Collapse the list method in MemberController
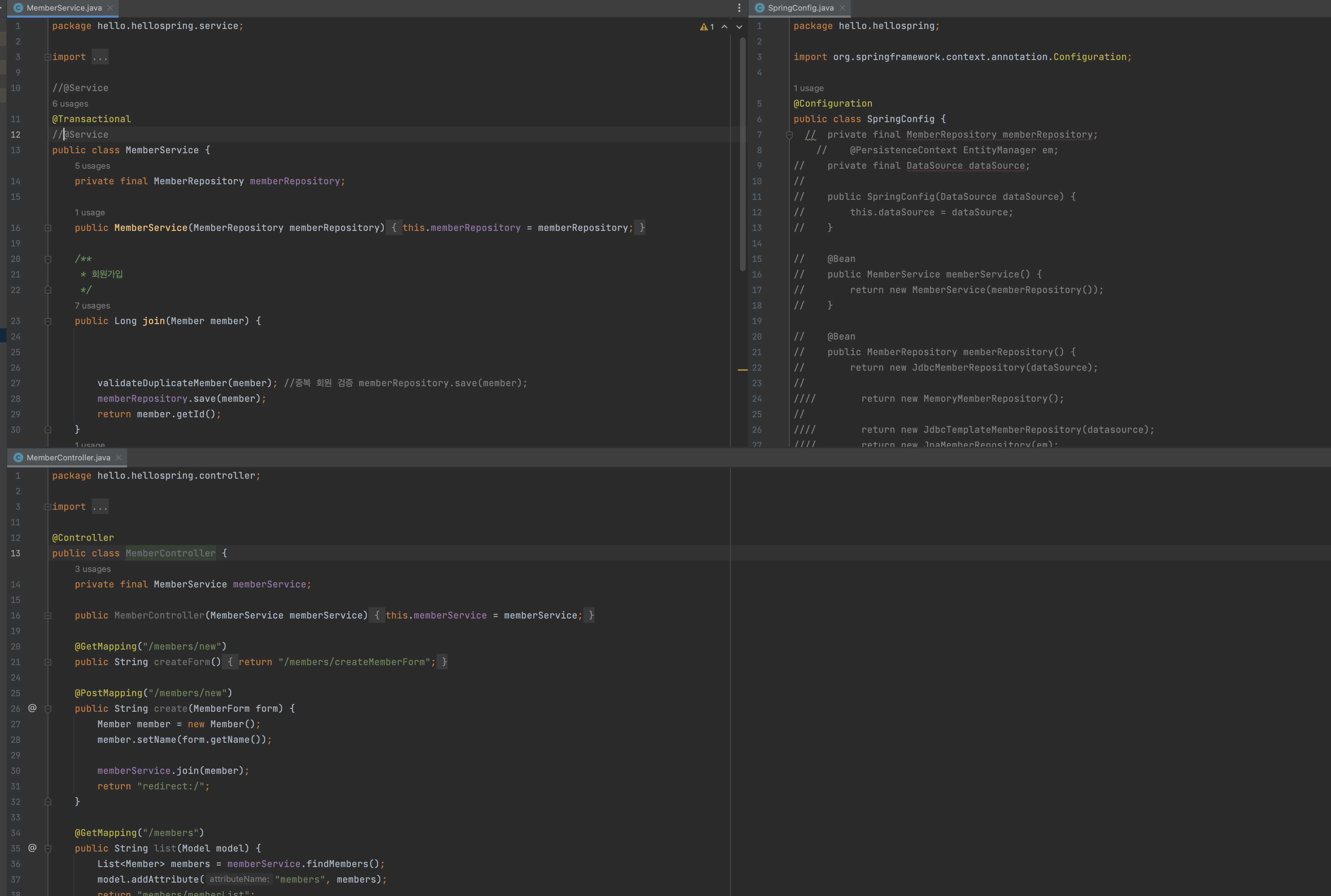The image size is (1331, 896). (x=48, y=849)
